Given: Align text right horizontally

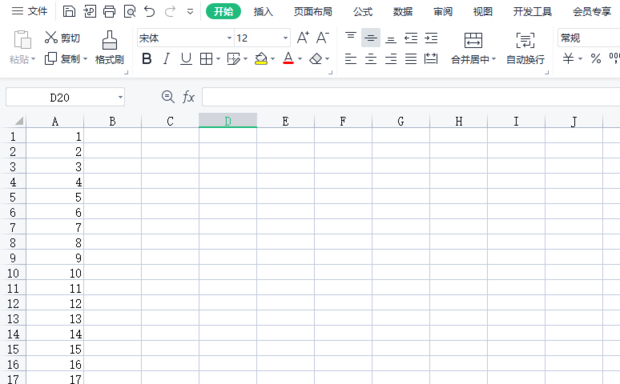Looking at the screenshot, I should pos(391,59).
